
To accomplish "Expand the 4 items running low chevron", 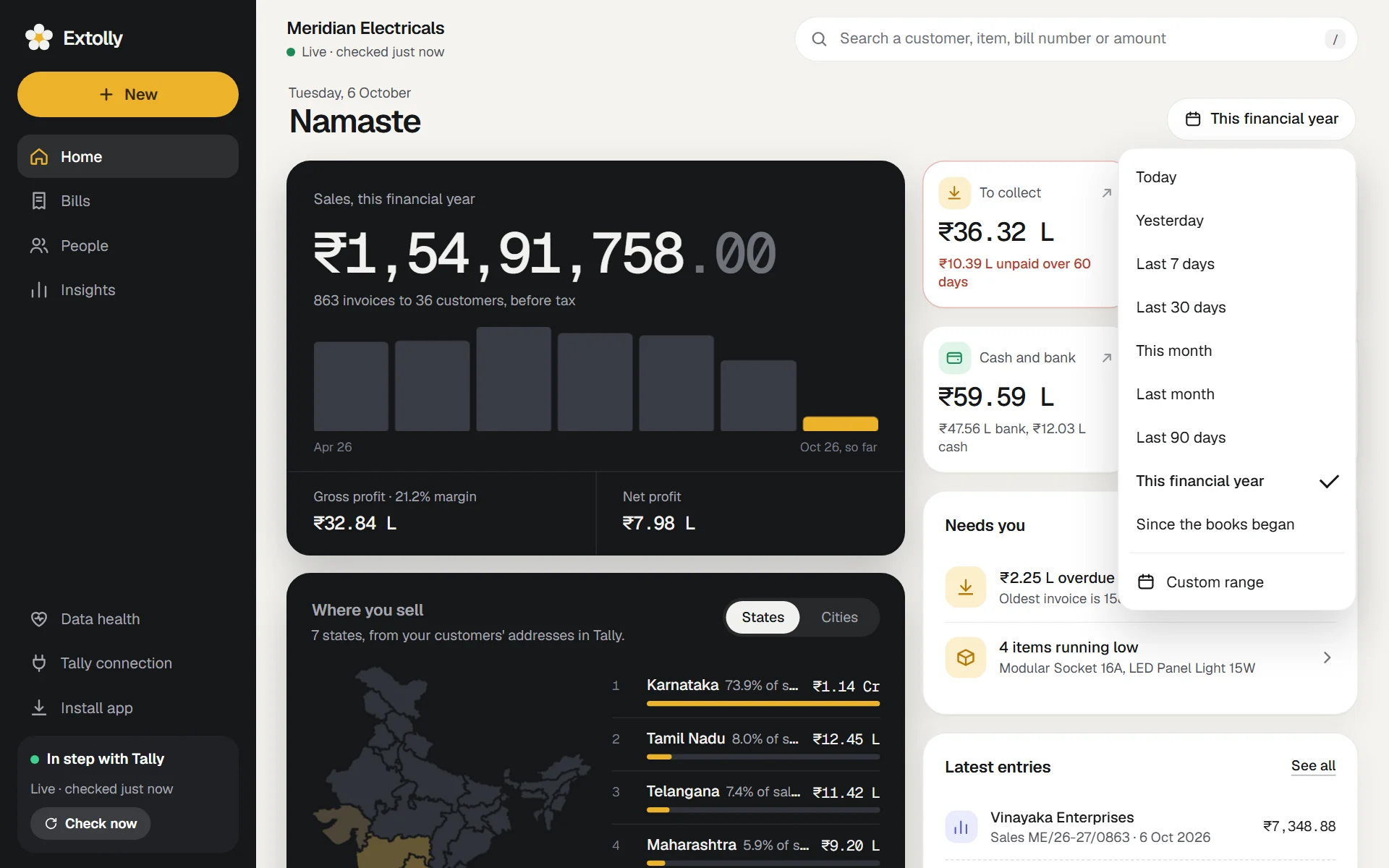I will 1327,658.
